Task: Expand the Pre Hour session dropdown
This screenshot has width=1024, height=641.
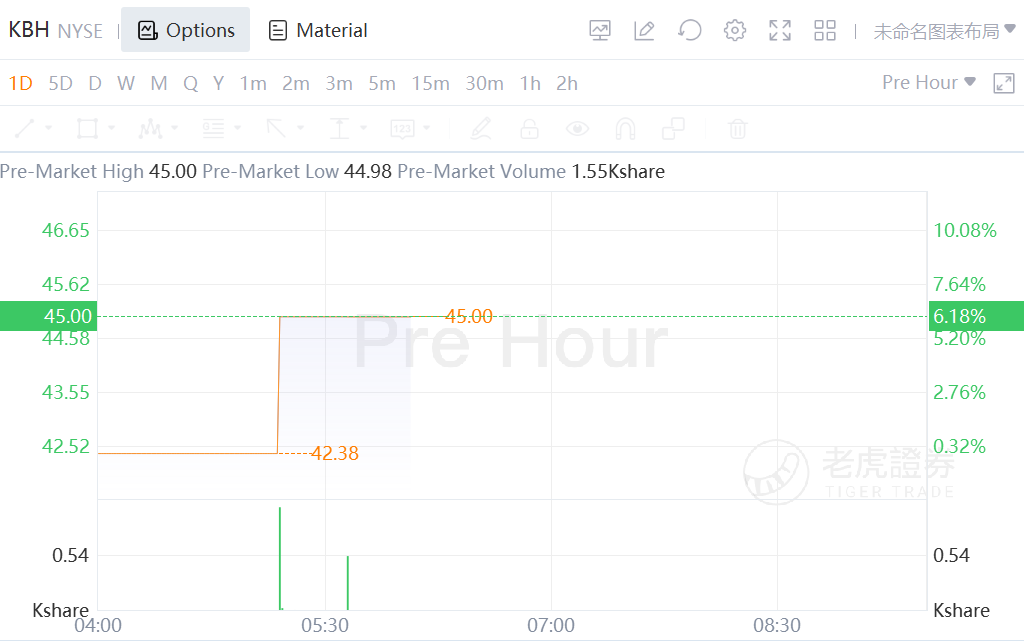Action: [928, 83]
